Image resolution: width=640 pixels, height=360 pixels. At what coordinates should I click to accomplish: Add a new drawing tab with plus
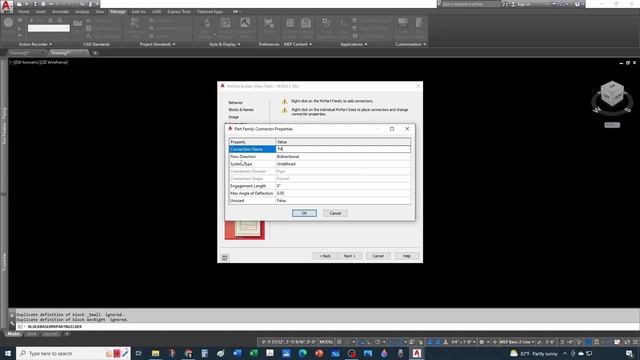(95, 53)
